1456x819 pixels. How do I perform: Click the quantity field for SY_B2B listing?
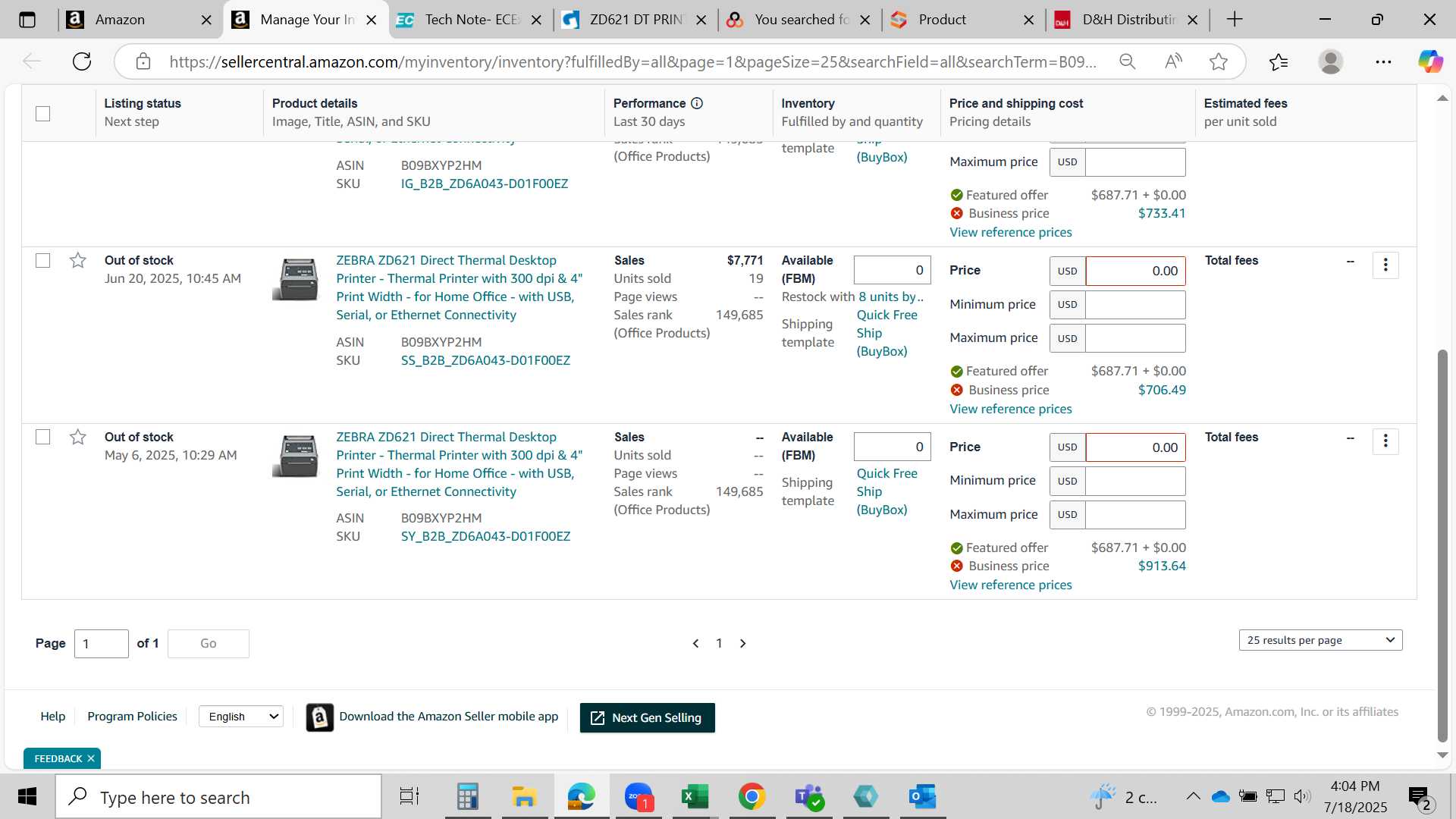[893, 447]
